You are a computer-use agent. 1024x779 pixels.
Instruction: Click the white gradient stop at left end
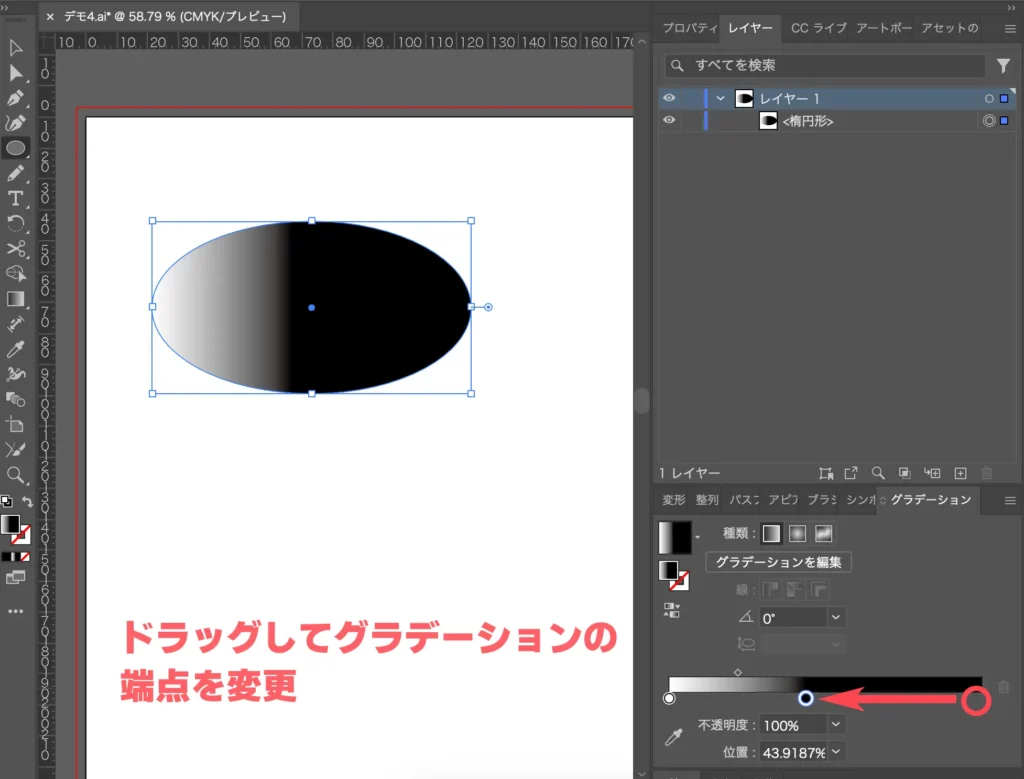(669, 698)
